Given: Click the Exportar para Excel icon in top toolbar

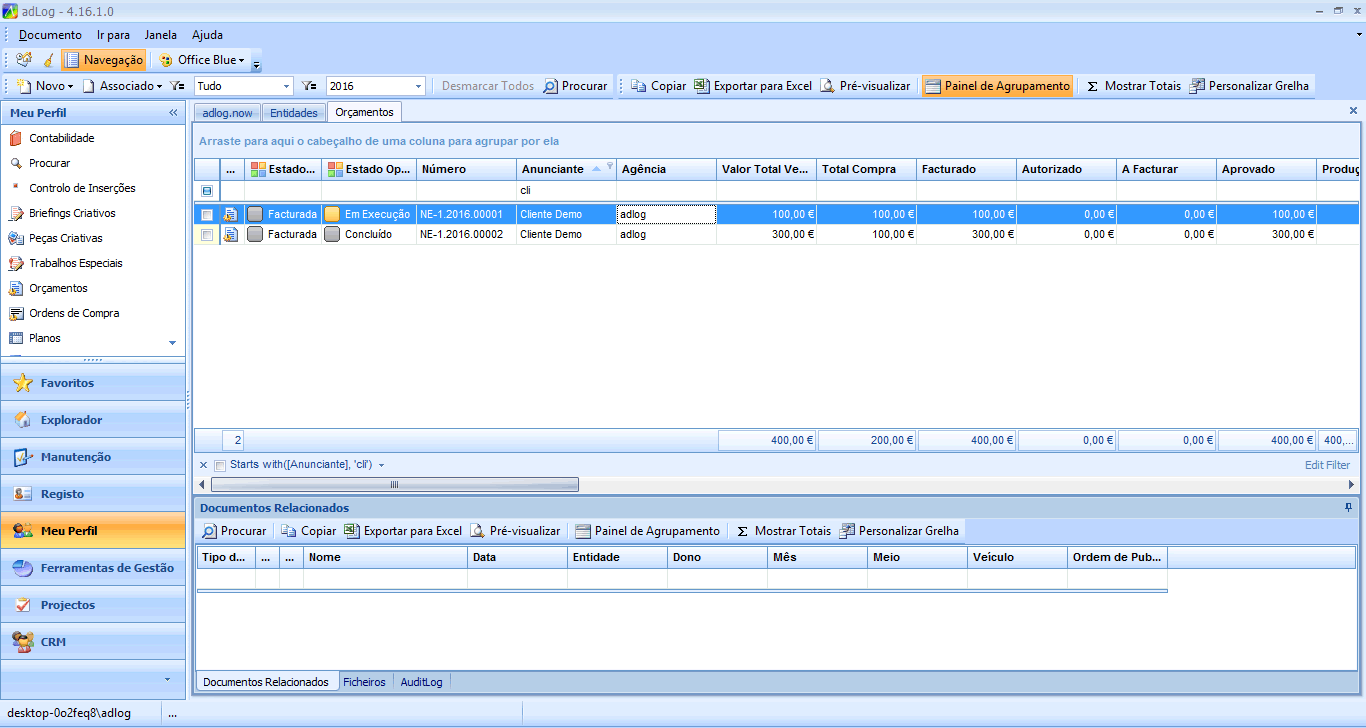Looking at the screenshot, I should coord(702,86).
